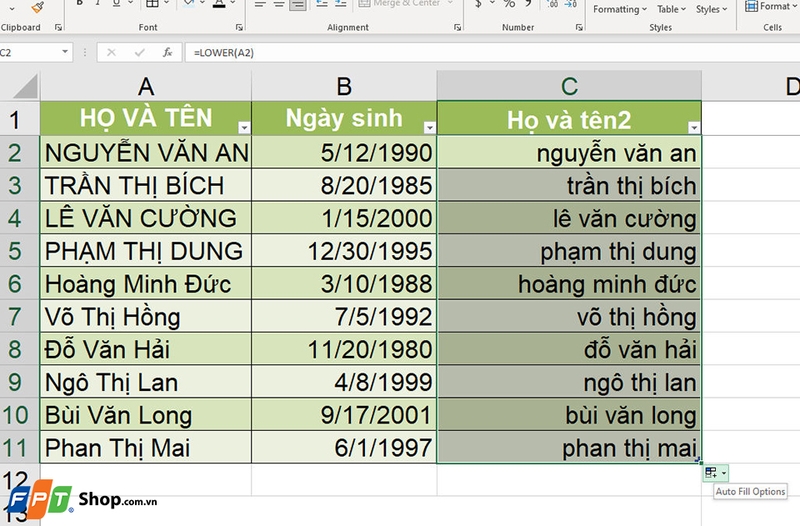Select cell Bùi Văn Long
This screenshot has width=800, height=526.
point(146,415)
